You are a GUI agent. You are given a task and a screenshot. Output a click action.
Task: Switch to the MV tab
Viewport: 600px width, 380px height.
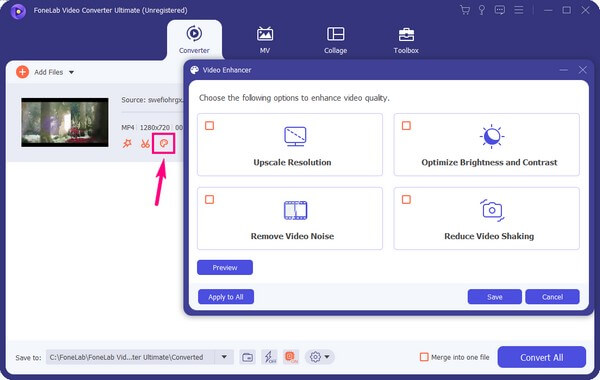pos(265,40)
